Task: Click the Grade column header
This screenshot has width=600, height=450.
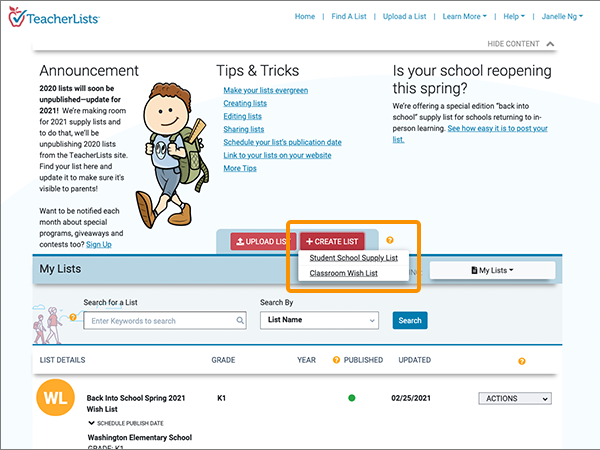Action: (223, 360)
